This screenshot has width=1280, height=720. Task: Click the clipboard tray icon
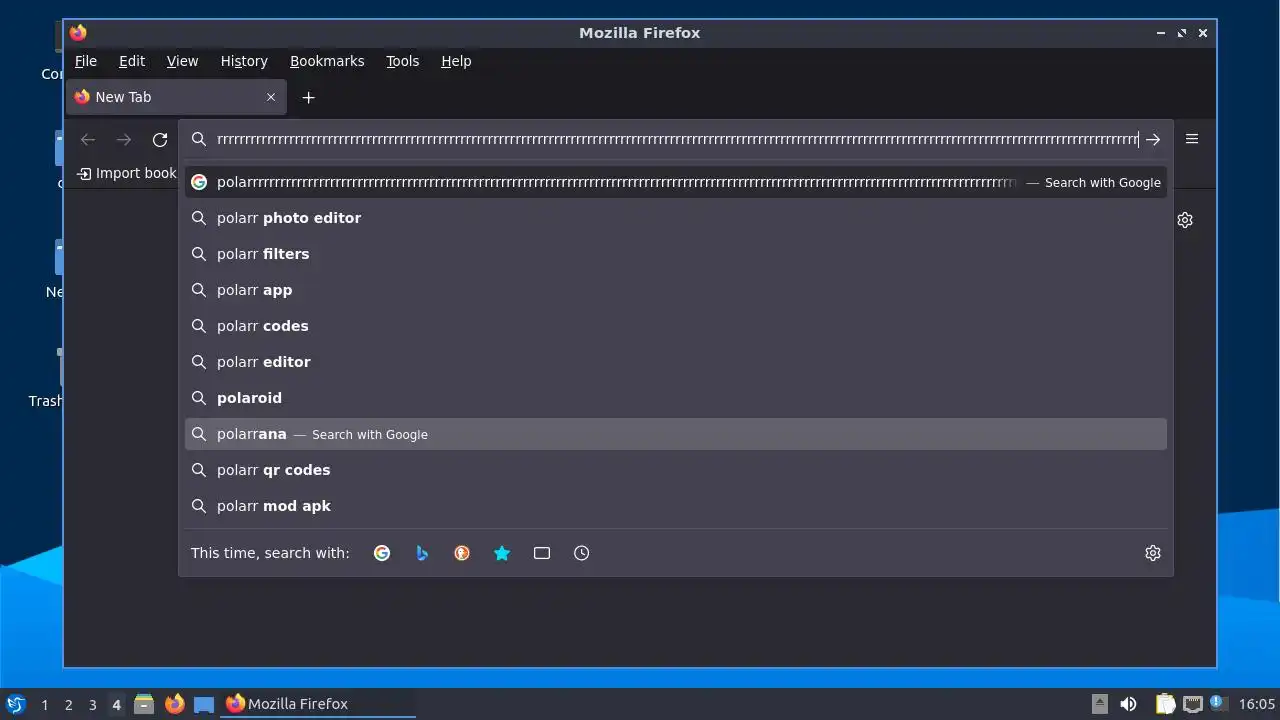tap(1165, 704)
